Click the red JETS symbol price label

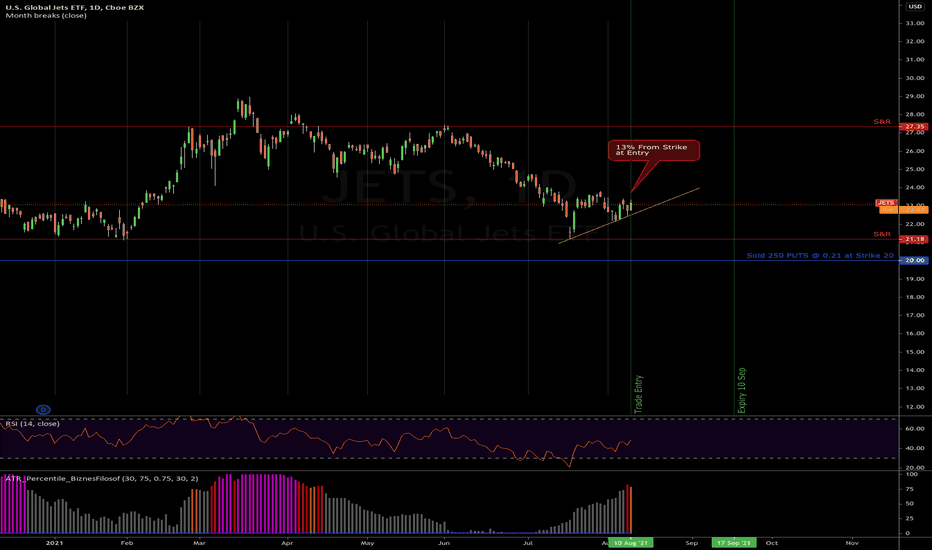(886, 203)
